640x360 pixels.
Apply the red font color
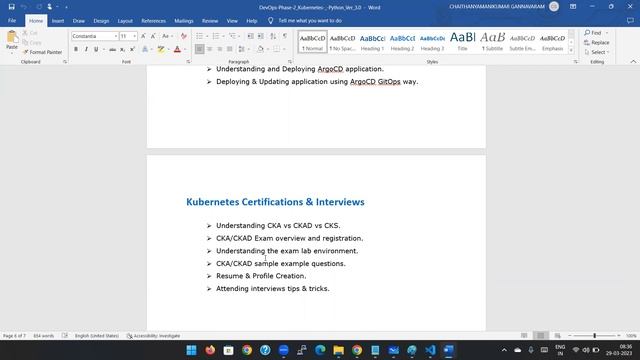[x=177, y=49]
